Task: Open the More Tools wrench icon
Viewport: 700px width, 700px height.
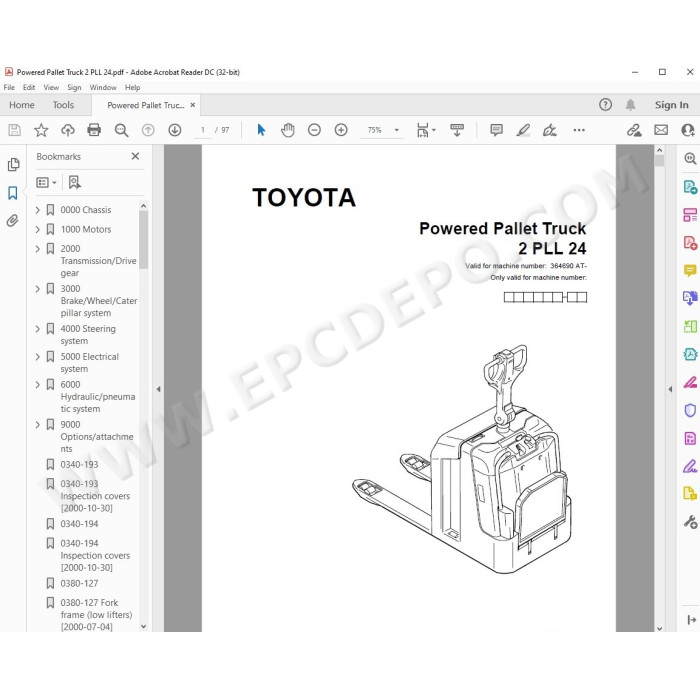Action: click(690, 521)
